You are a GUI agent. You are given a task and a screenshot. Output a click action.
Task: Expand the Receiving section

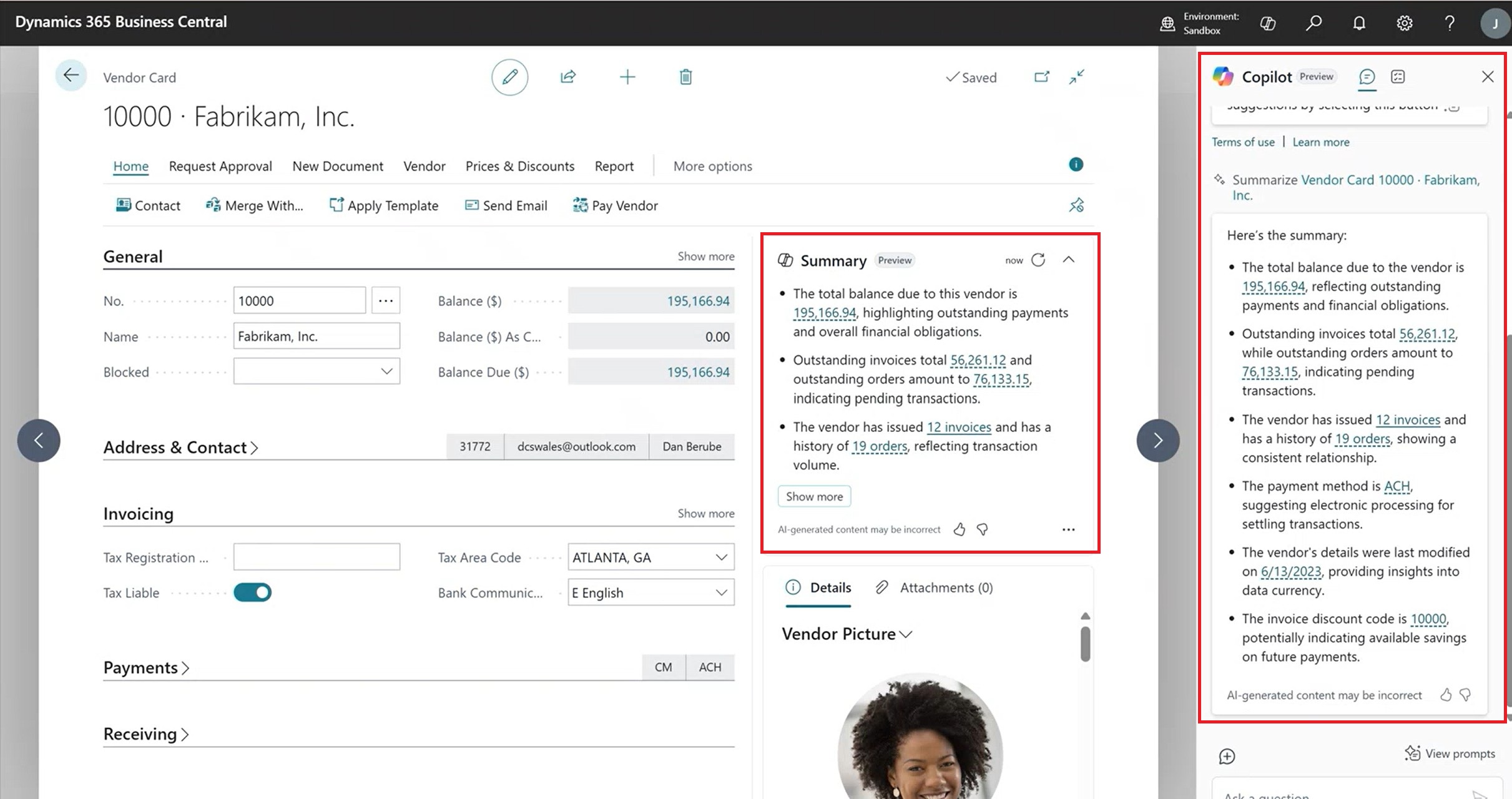[x=146, y=733]
